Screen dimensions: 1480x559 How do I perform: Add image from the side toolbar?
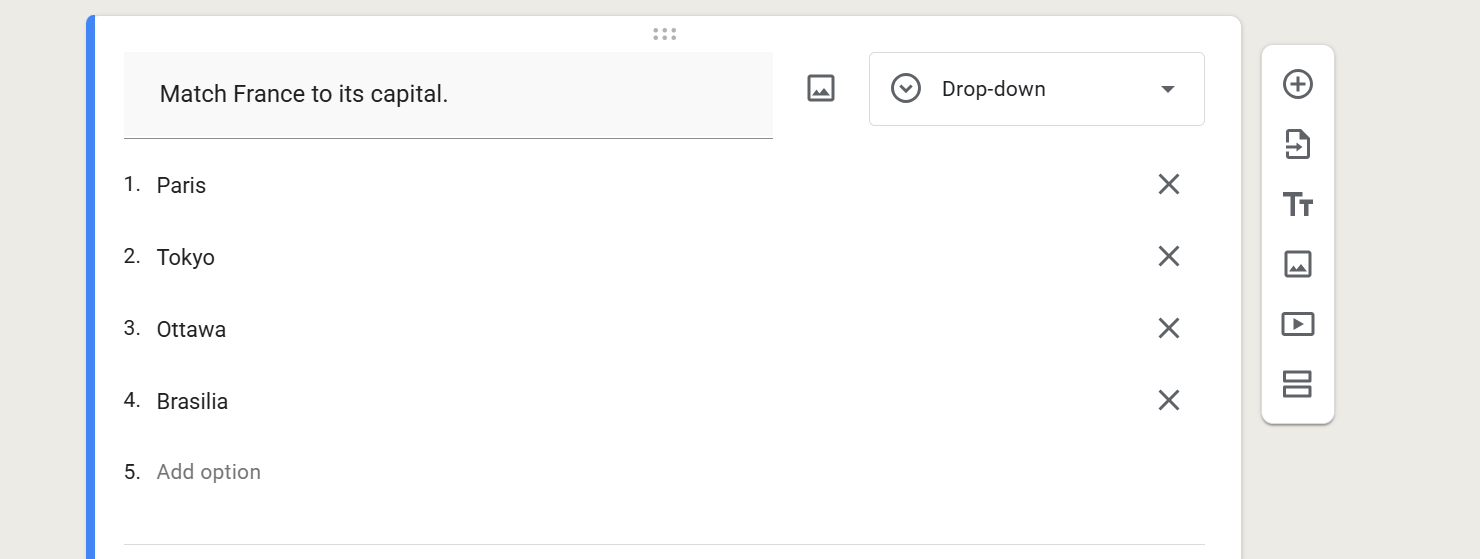pos(1297,264)
